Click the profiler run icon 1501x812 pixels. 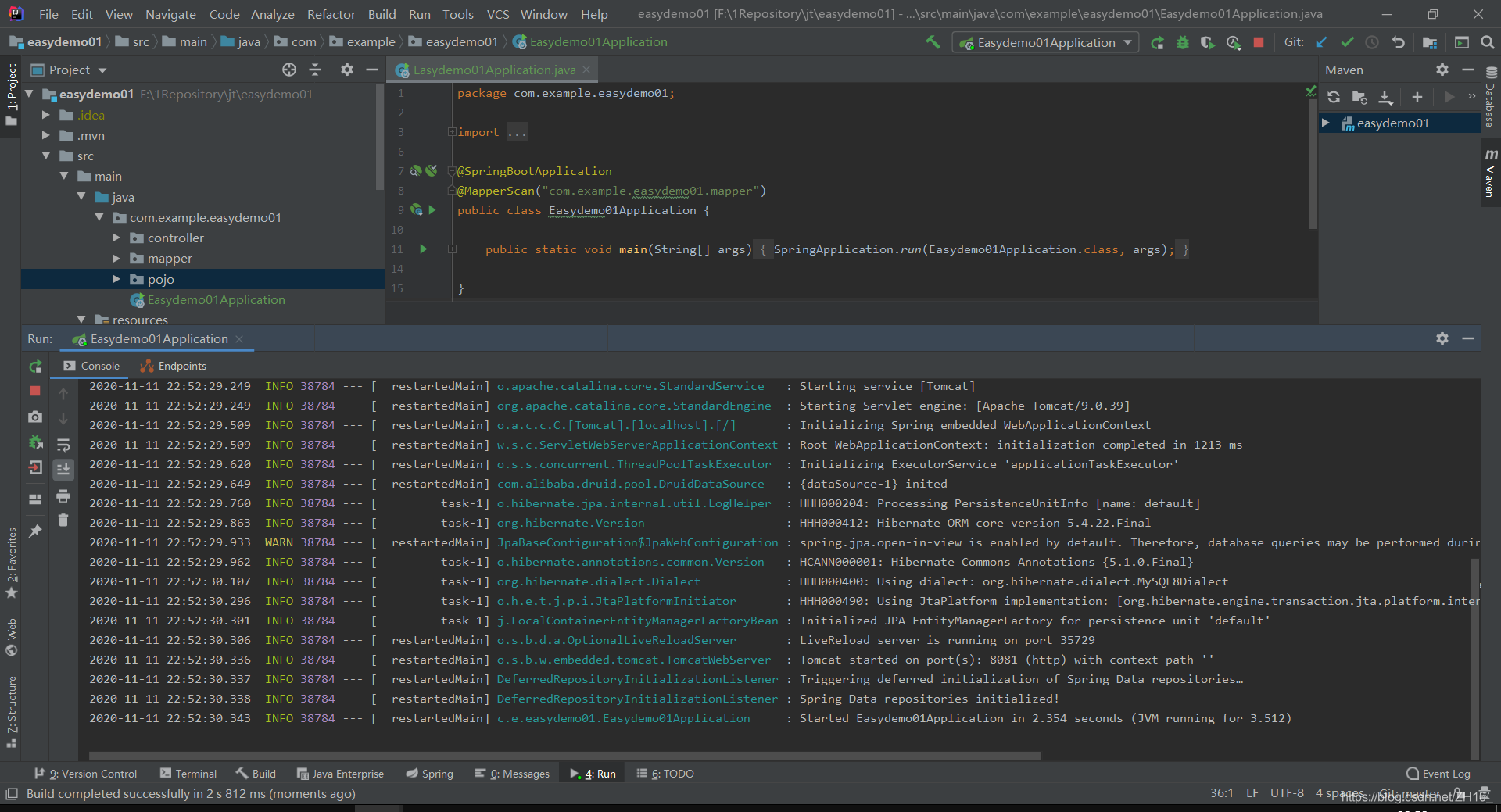[x=1234, y=42]
